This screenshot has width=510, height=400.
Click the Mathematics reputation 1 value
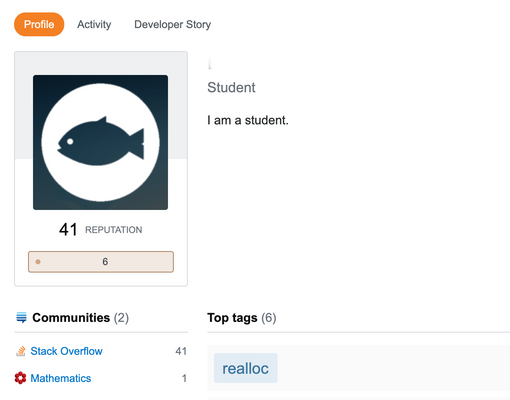coord(184,378)
